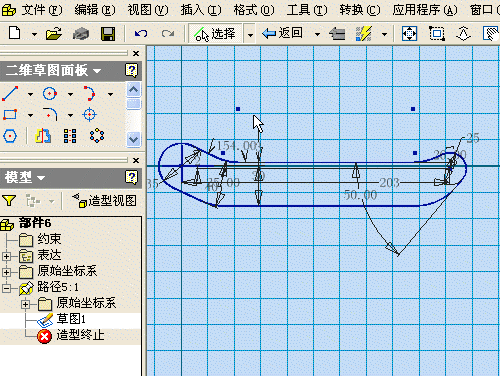Expand 原始坐标系 under 路径5:1
Viewport: 500px width, 376px height.
pos(26,304)
